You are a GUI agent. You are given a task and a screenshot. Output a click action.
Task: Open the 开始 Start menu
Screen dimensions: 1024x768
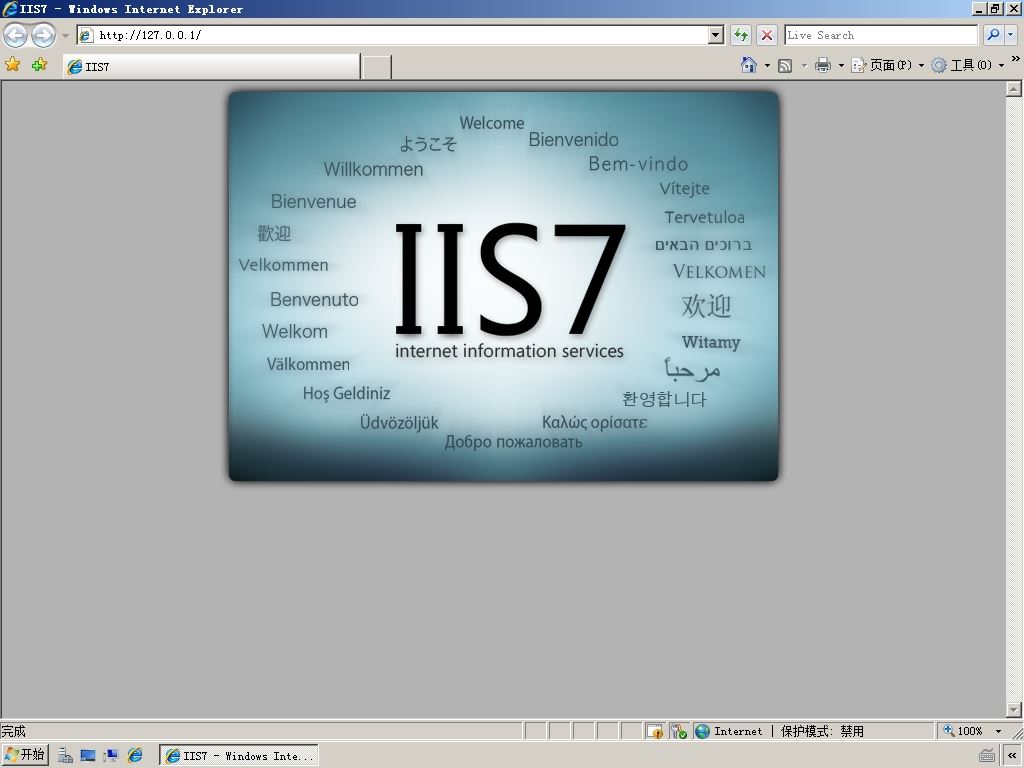(x=25, y=755)
